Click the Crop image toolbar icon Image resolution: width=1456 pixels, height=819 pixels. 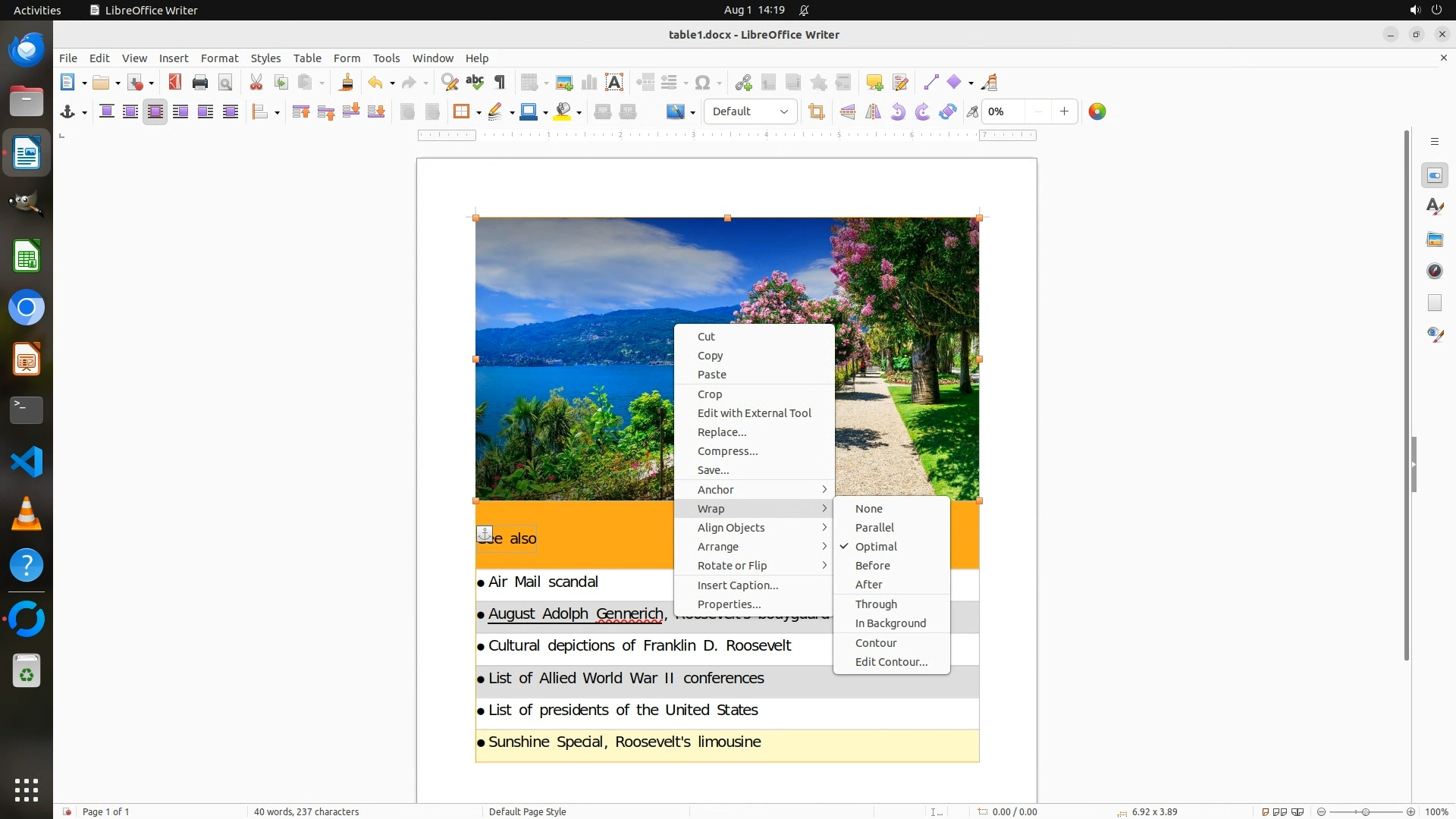(817, 112)
